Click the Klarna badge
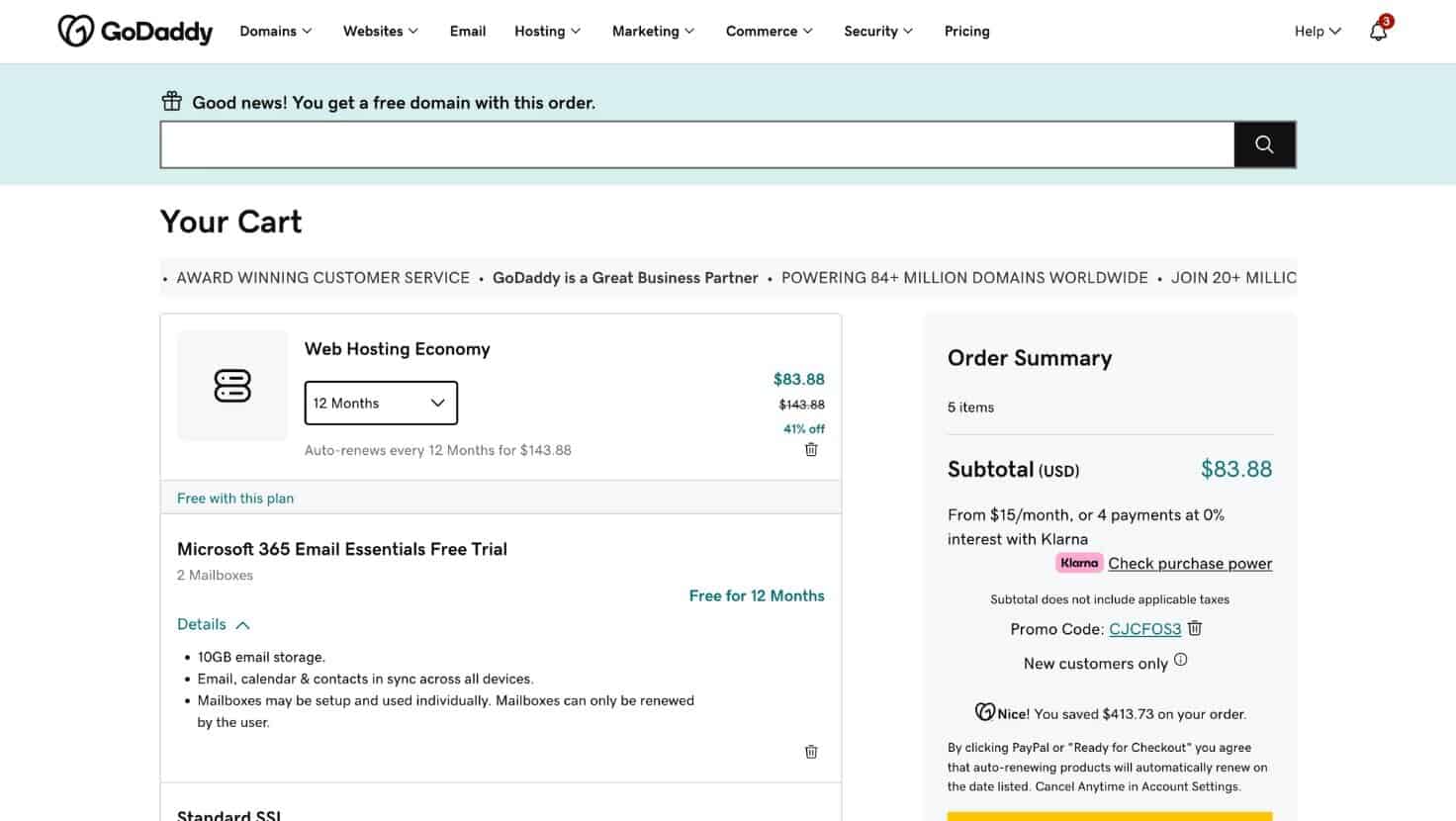This screenshot has height=821, width=1456. click(1079, 563)
